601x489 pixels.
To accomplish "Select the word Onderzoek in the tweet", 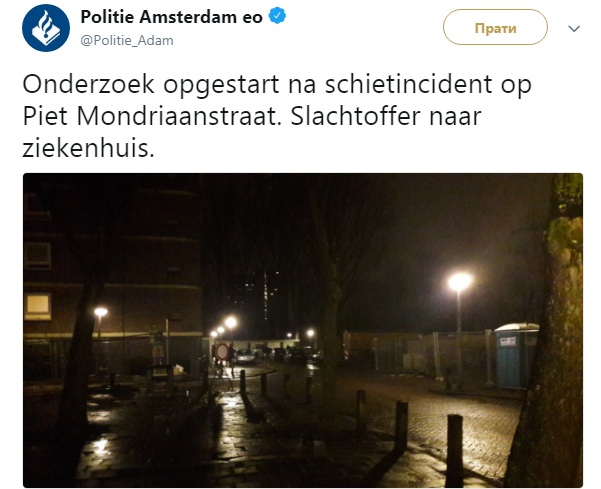I will pyautogui.click(x=88, y=84).
